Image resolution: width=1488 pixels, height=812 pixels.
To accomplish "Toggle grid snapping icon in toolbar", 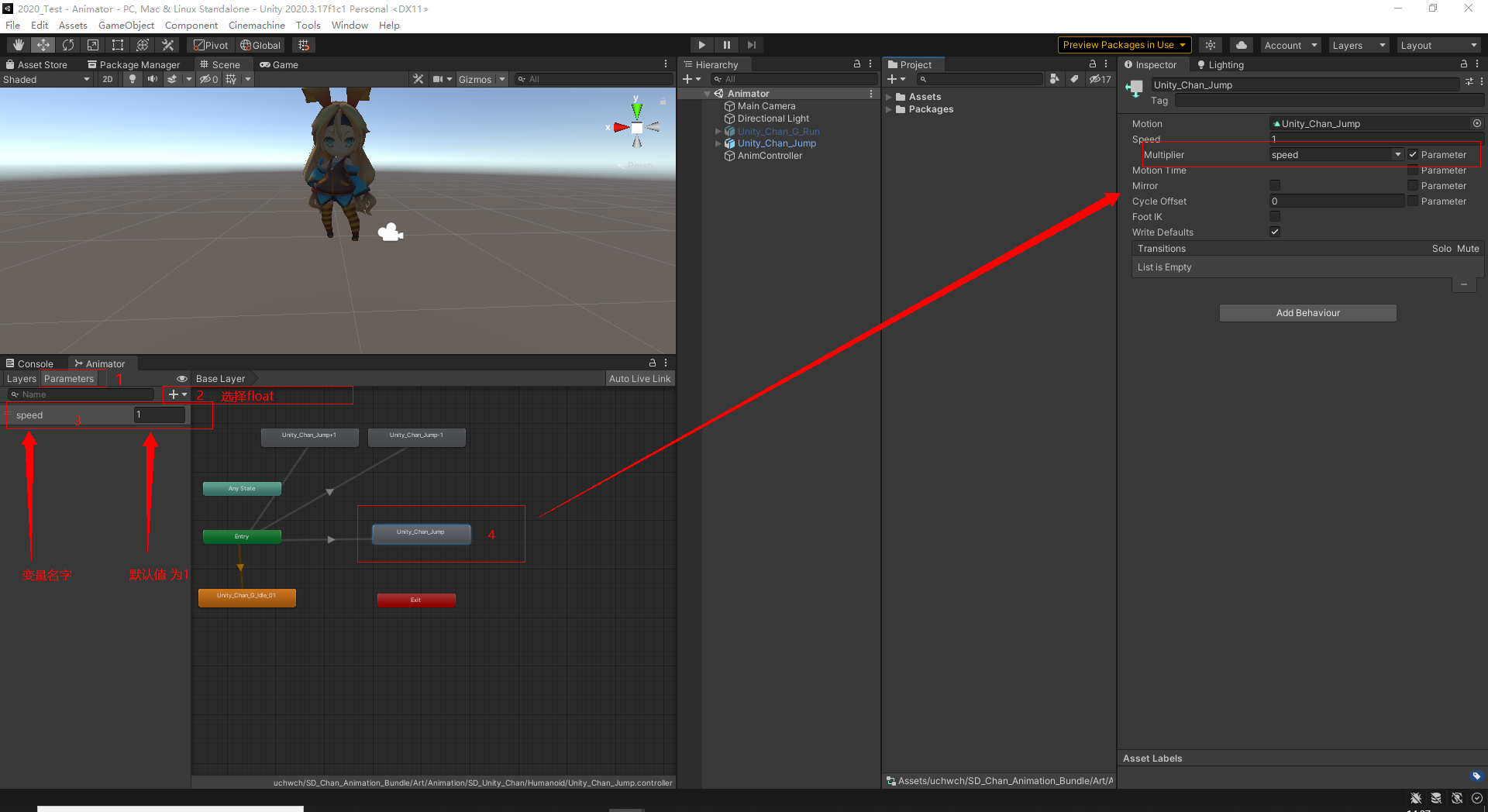I will [304, 45].
